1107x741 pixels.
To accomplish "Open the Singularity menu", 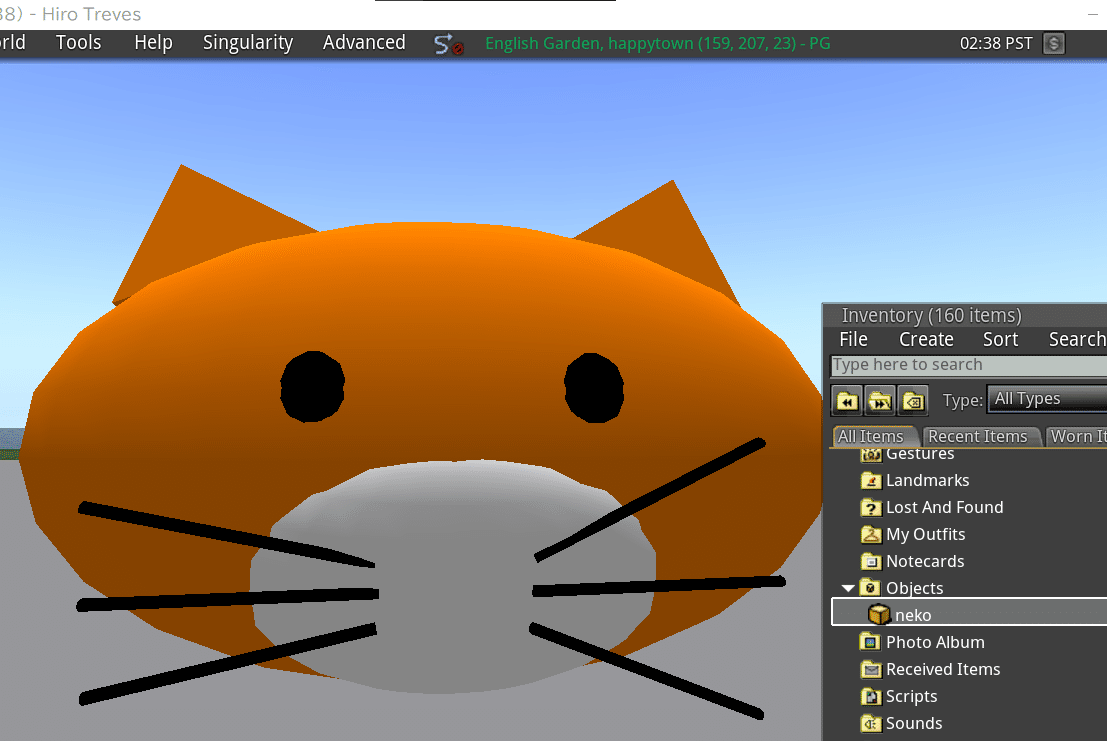I will (248, 43).
